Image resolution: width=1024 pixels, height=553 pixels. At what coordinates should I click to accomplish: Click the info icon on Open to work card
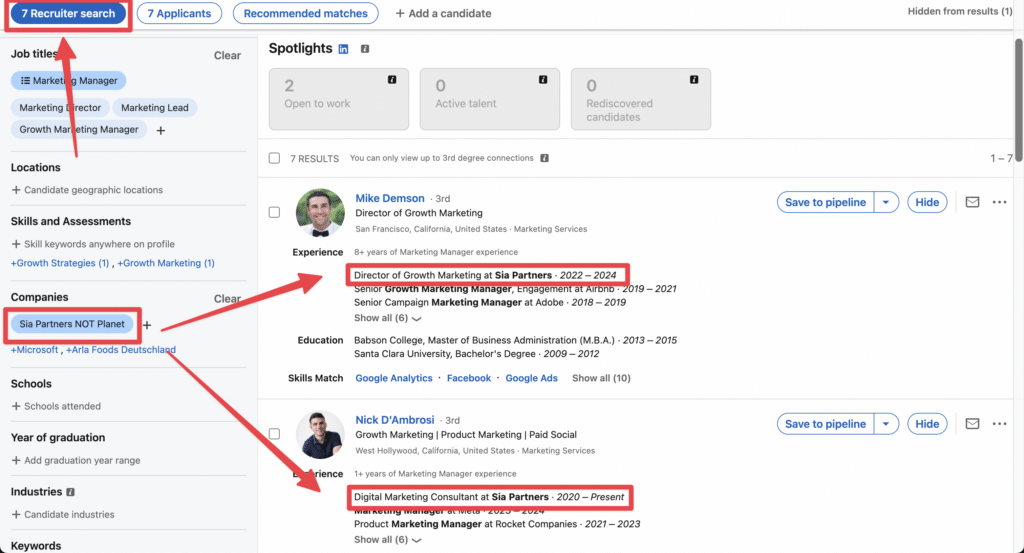[392, 80]
